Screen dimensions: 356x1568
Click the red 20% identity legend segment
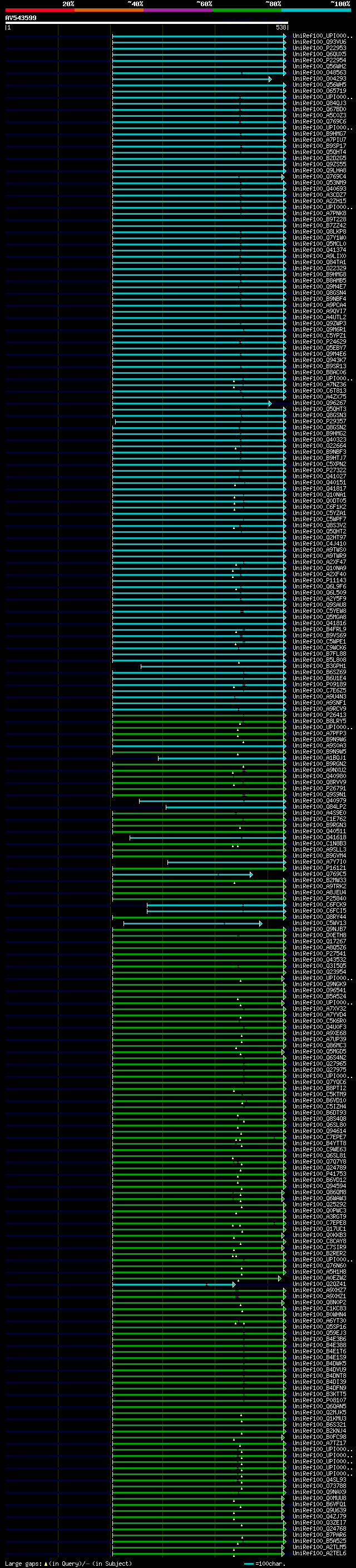tap(39, 11)
